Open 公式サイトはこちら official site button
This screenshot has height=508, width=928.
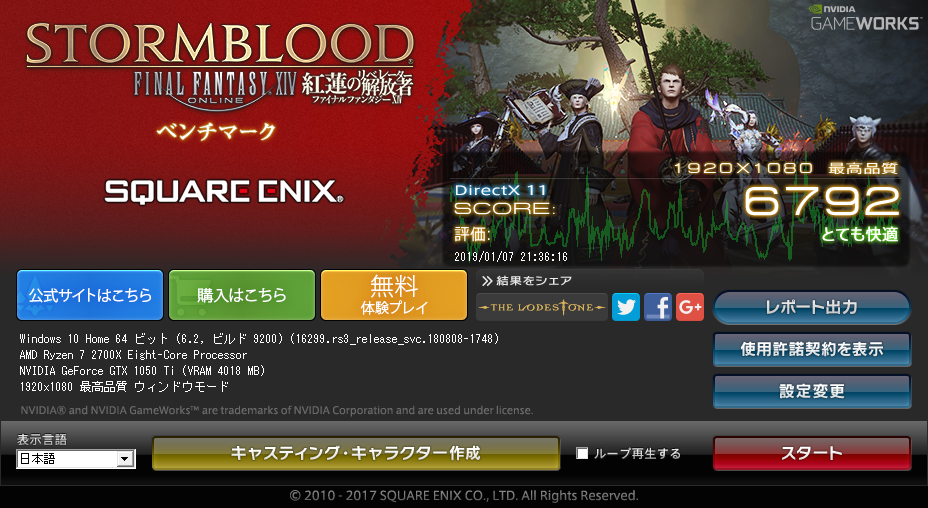90,295
